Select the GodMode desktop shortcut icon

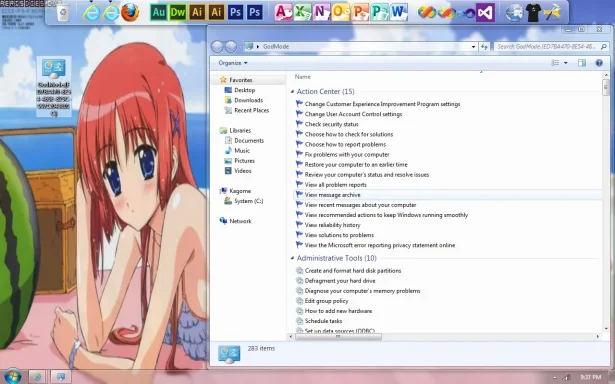point(54,87)
